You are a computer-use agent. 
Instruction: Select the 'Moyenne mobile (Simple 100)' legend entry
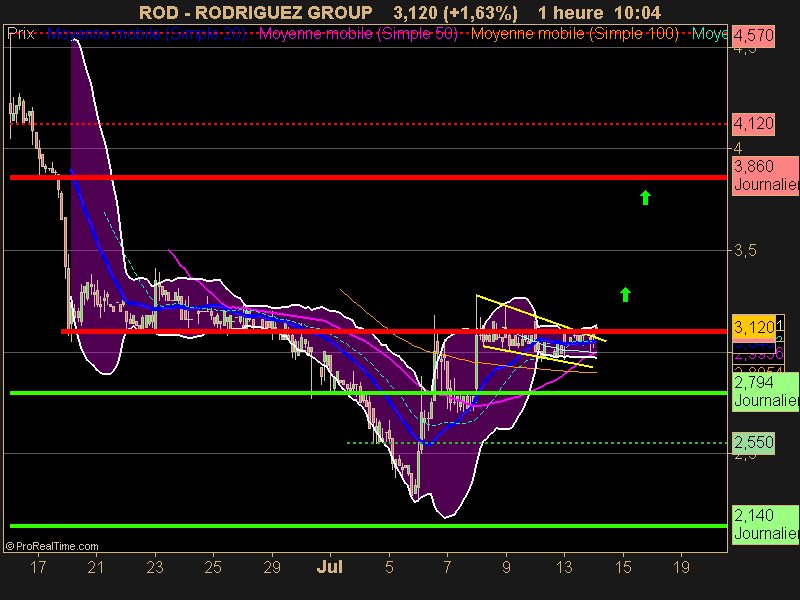pyautogui.click(x=575, y=34)
